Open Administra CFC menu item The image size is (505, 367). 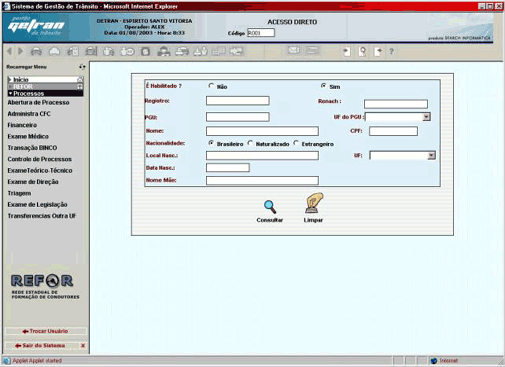point(29,114)
